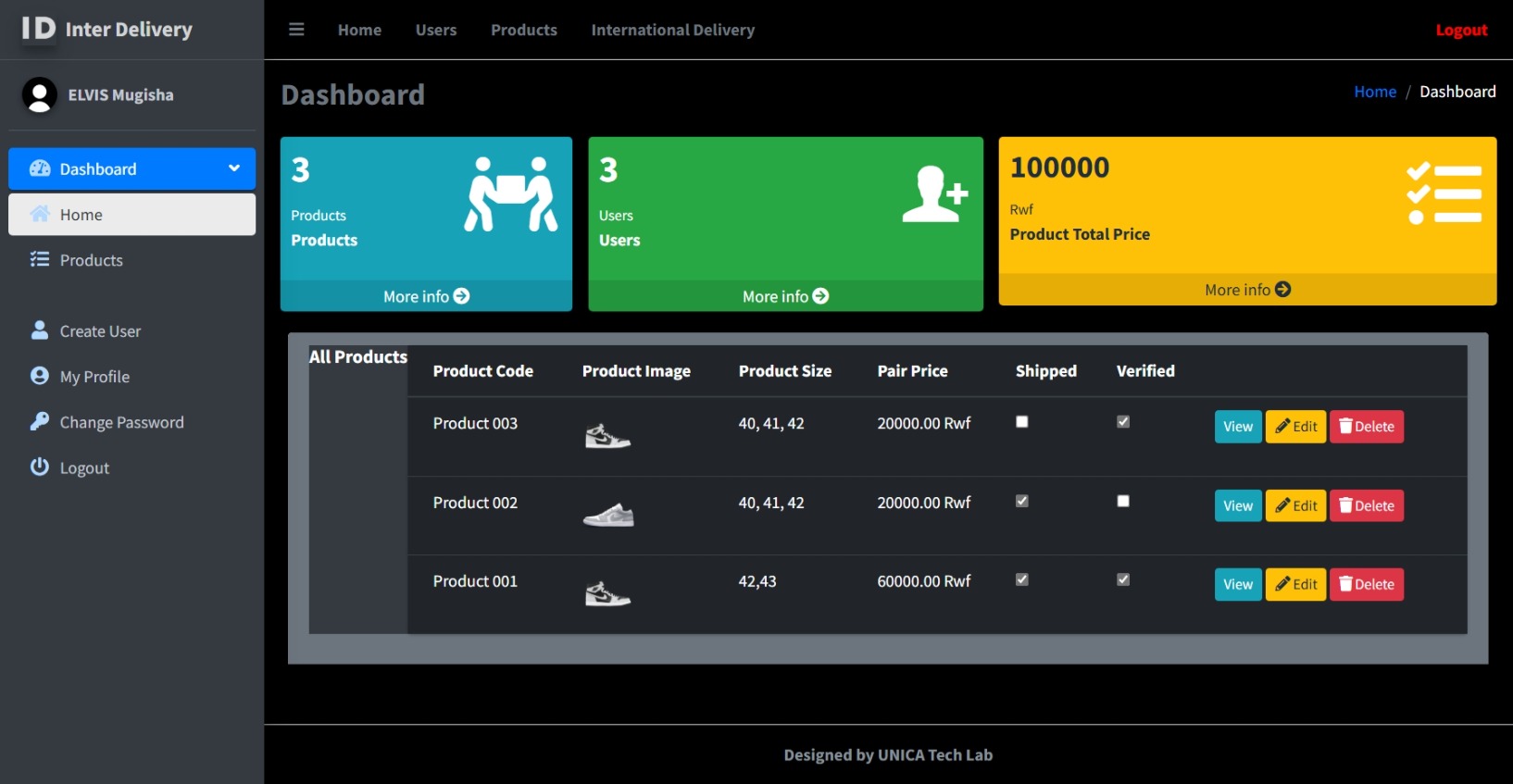
Task: Toggle the hamburger sidebar menu icon
Action: coord(296,30)
